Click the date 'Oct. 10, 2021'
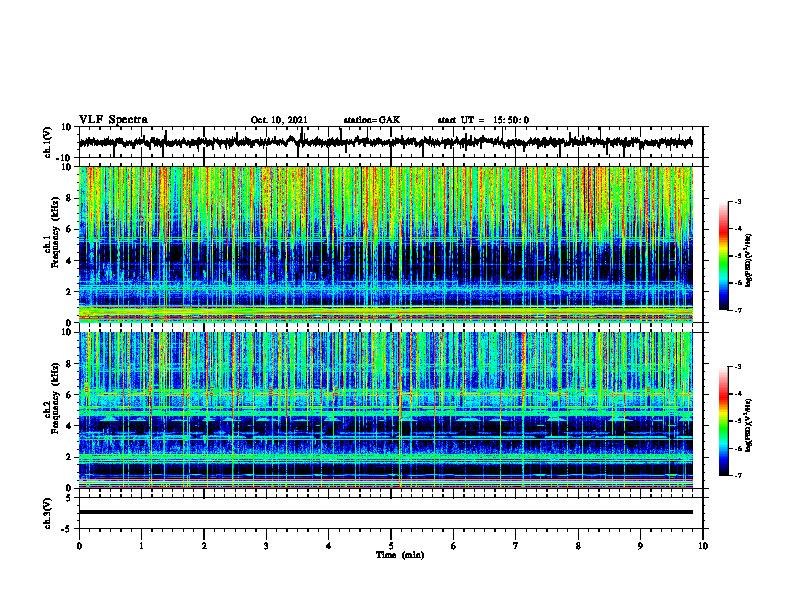 (x=279, y=120)
